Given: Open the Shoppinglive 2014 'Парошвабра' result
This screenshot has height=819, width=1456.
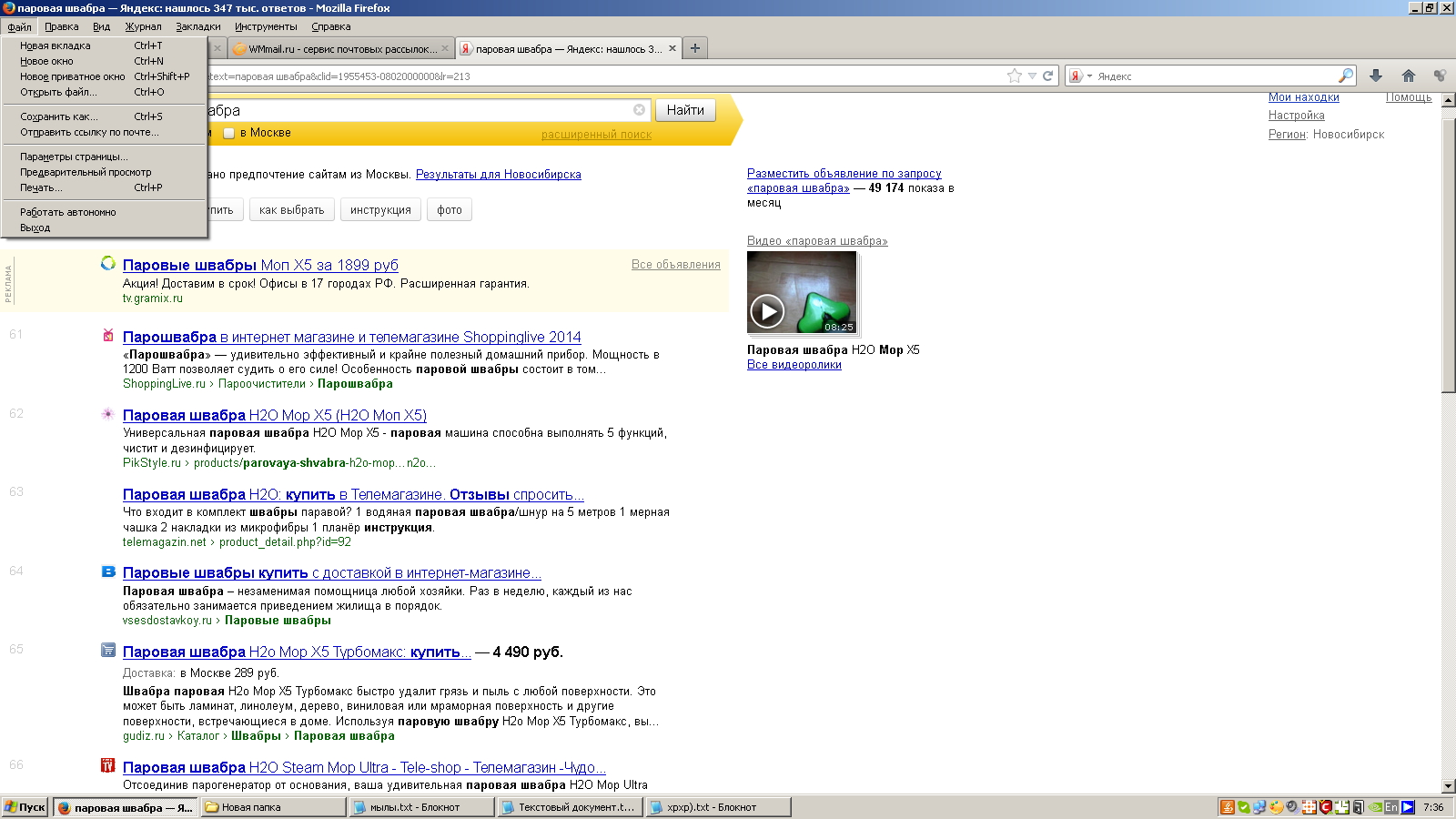Looking at the screenshot, I should pyautogui.click(x=352, y=337).
